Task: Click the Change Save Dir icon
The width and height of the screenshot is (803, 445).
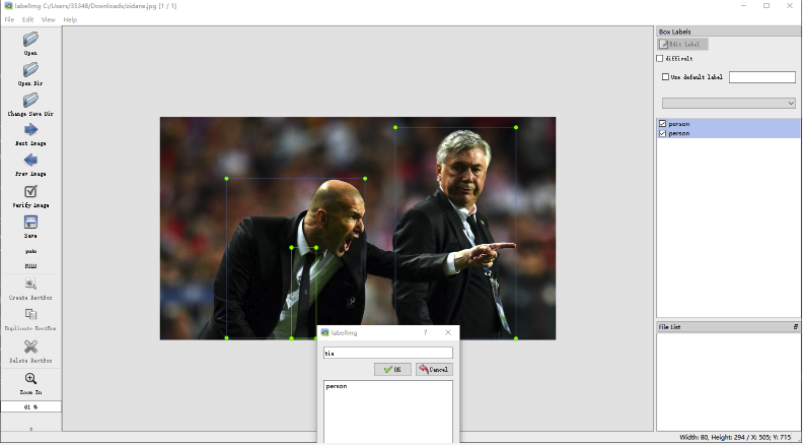Action: pos(31,100)
